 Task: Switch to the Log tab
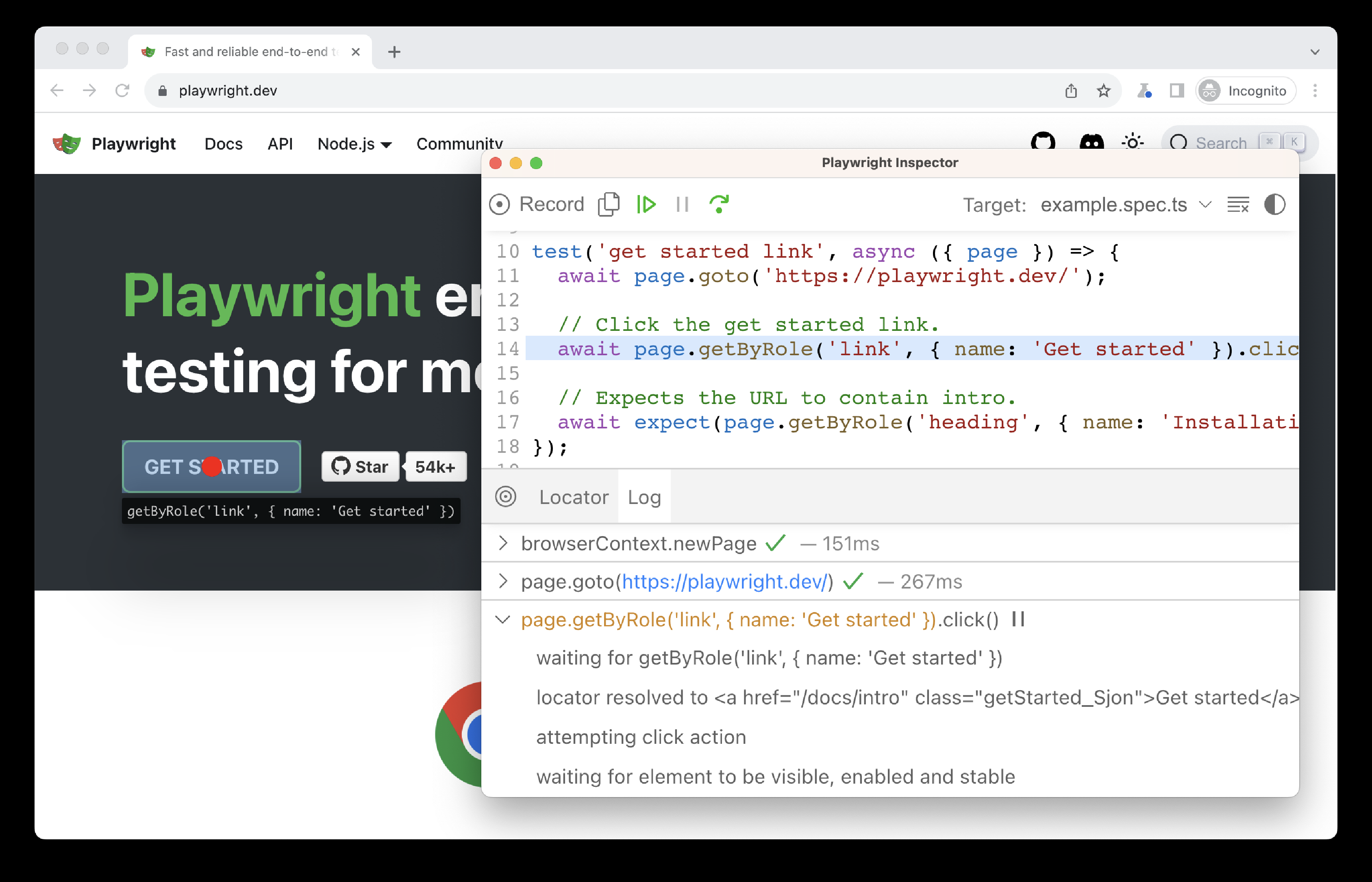644,497
